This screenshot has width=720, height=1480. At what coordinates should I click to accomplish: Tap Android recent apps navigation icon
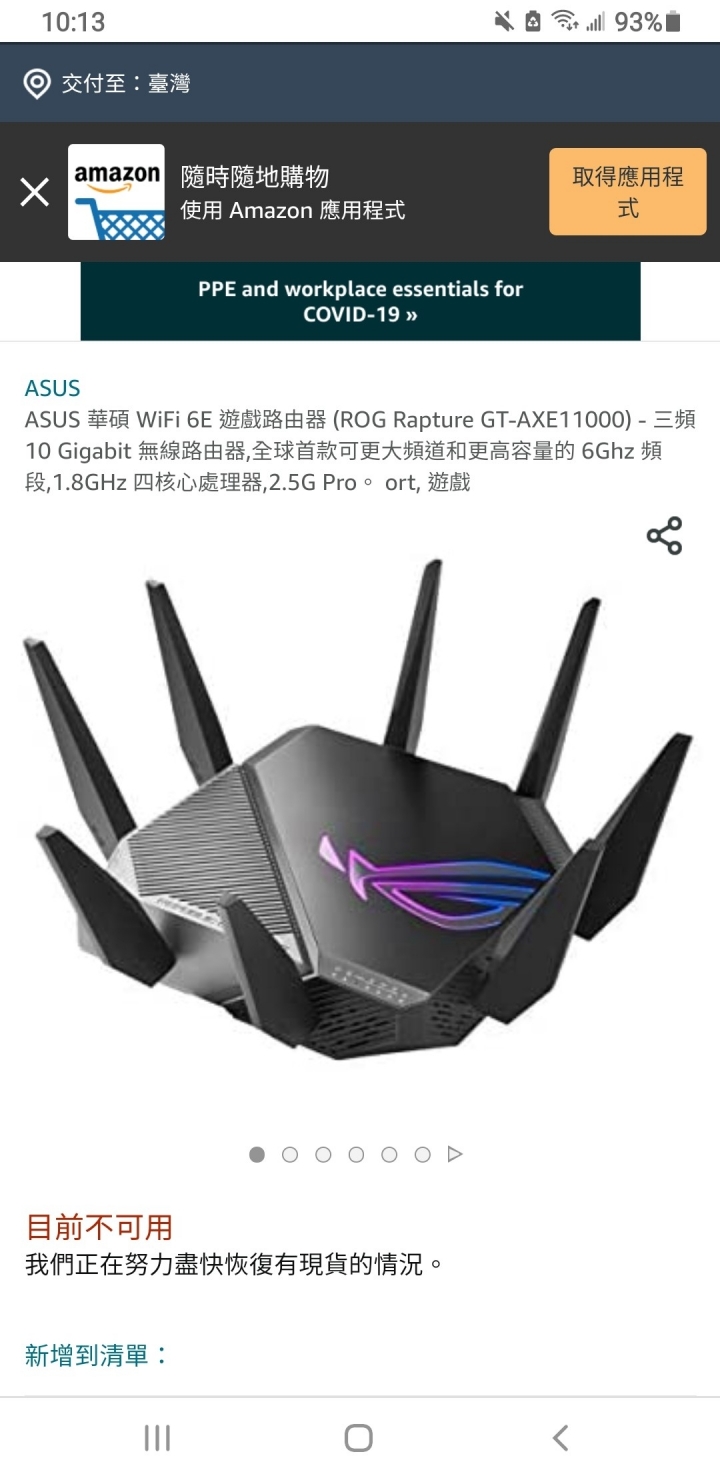click(x=157, y=1438)
